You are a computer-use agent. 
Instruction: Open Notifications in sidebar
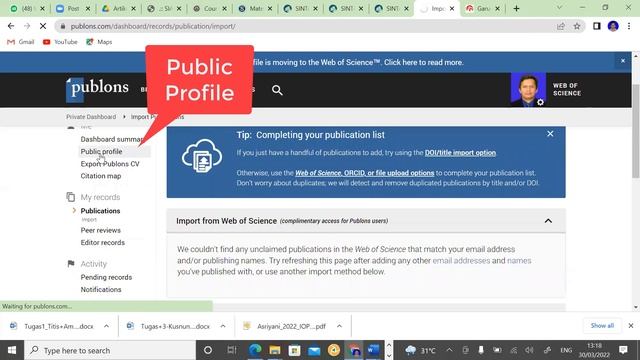101,289
